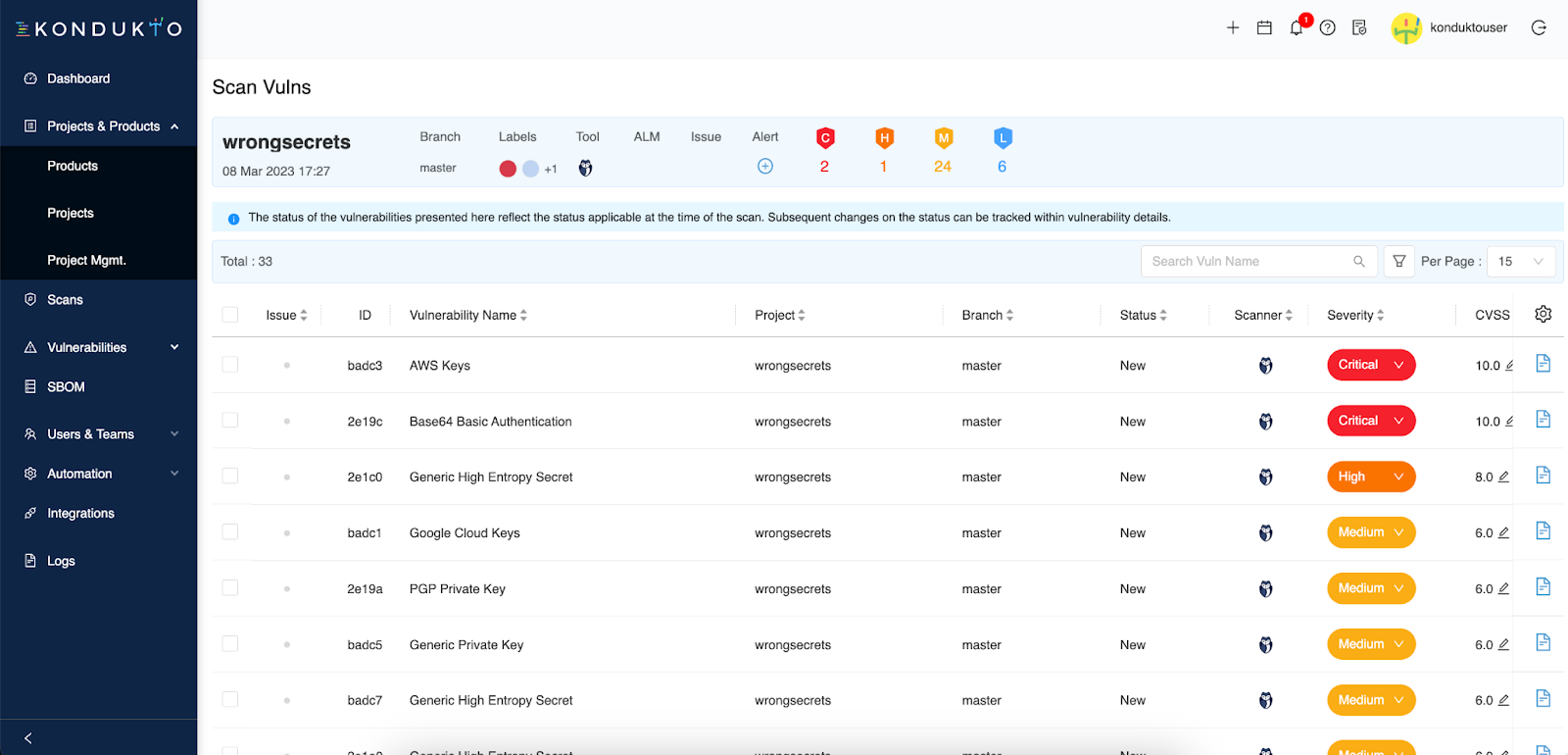Viewport: 1568px width, 755px height.
Task: Open table column settings gear
Action: tap(1543, 314)
